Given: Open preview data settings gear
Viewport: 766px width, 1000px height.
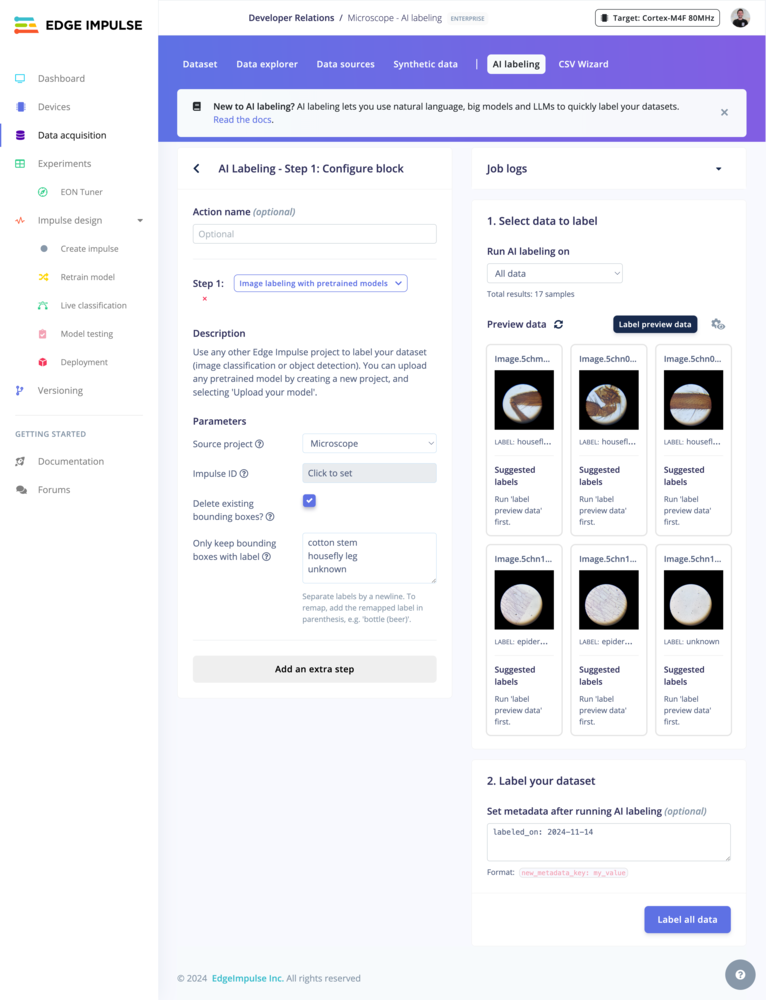Looking at the screenshot, I should (718, 324).
